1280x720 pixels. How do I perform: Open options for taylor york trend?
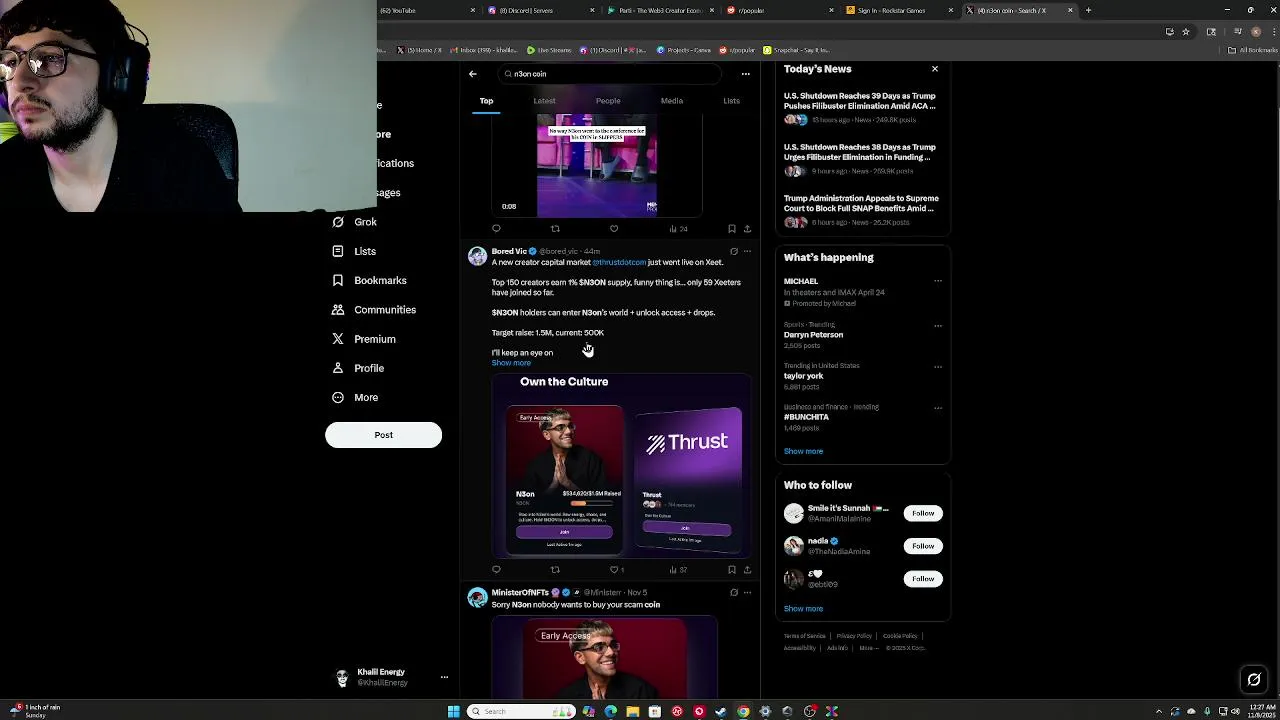tap(938, 366)
